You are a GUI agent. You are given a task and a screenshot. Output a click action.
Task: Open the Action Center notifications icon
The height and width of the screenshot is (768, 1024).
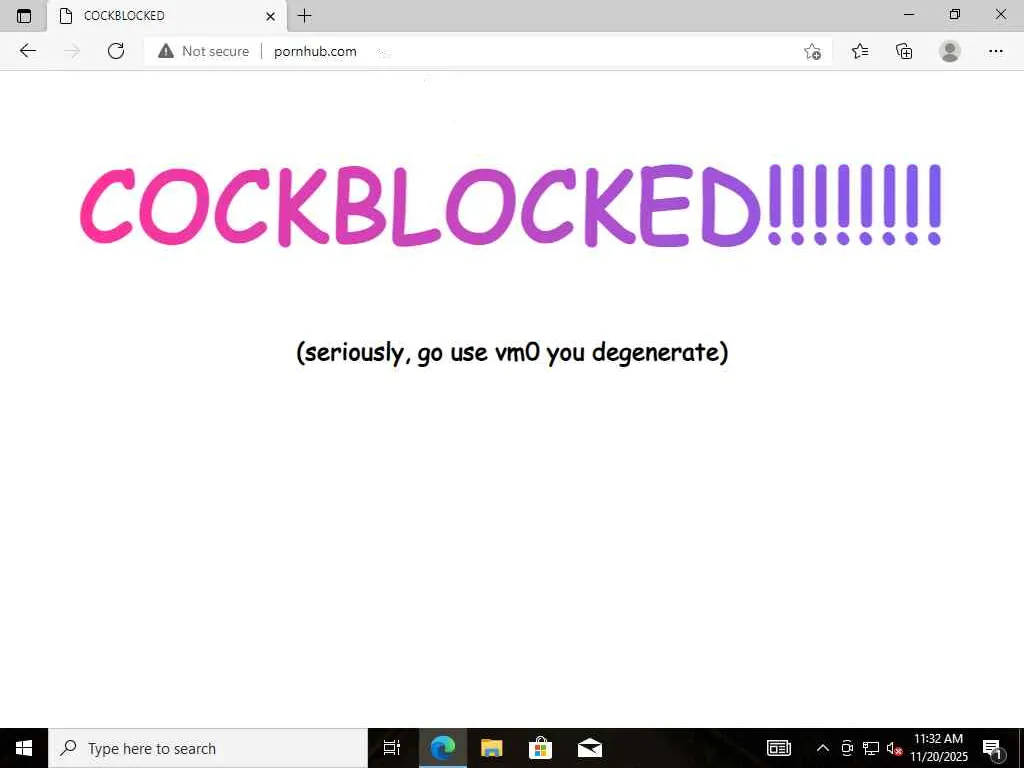tap(991, 748)
